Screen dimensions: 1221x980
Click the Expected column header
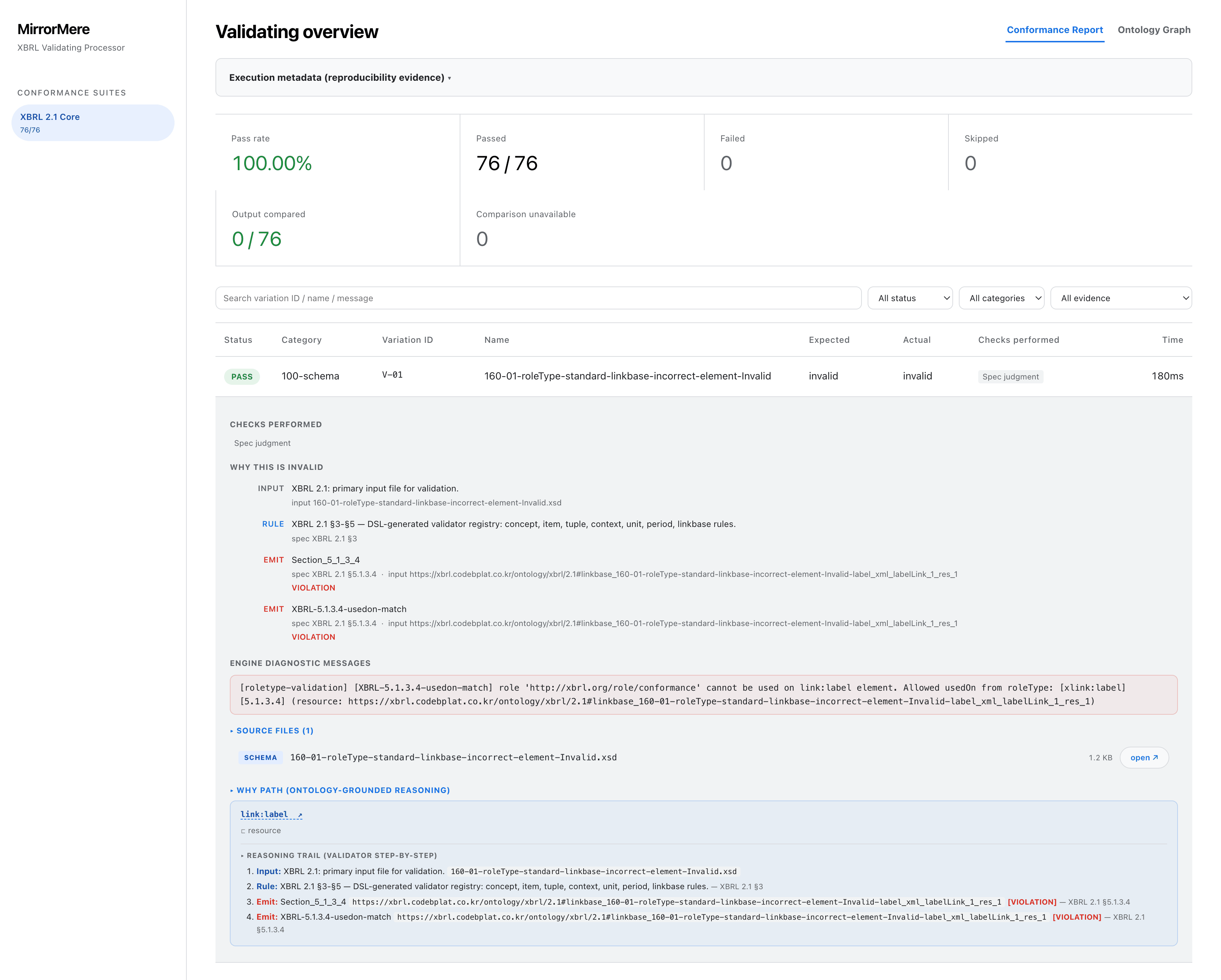[x=829, y=340]
